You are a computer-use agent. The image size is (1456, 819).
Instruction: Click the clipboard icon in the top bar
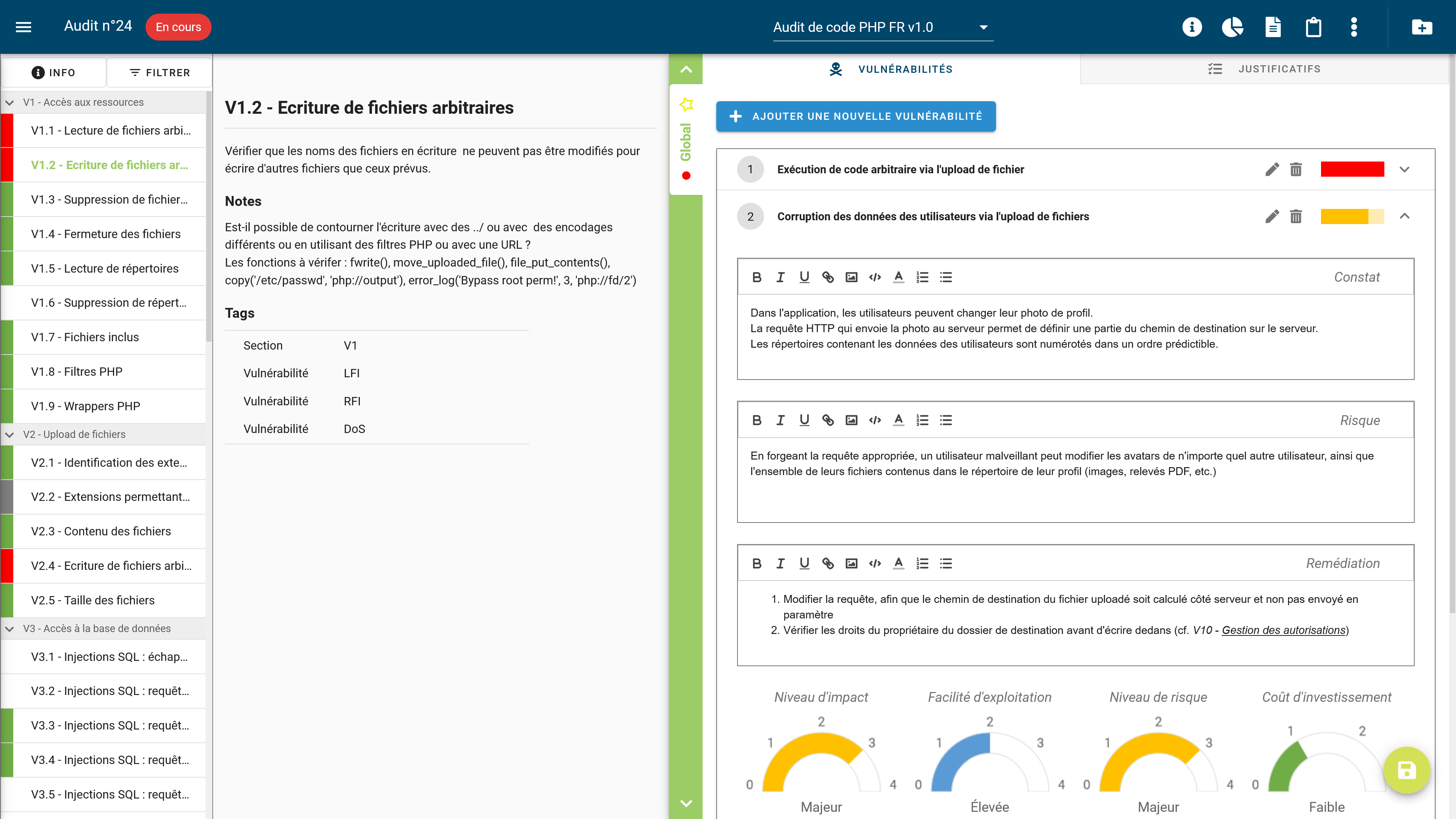pyautogui.click(x=1313, y=27)
